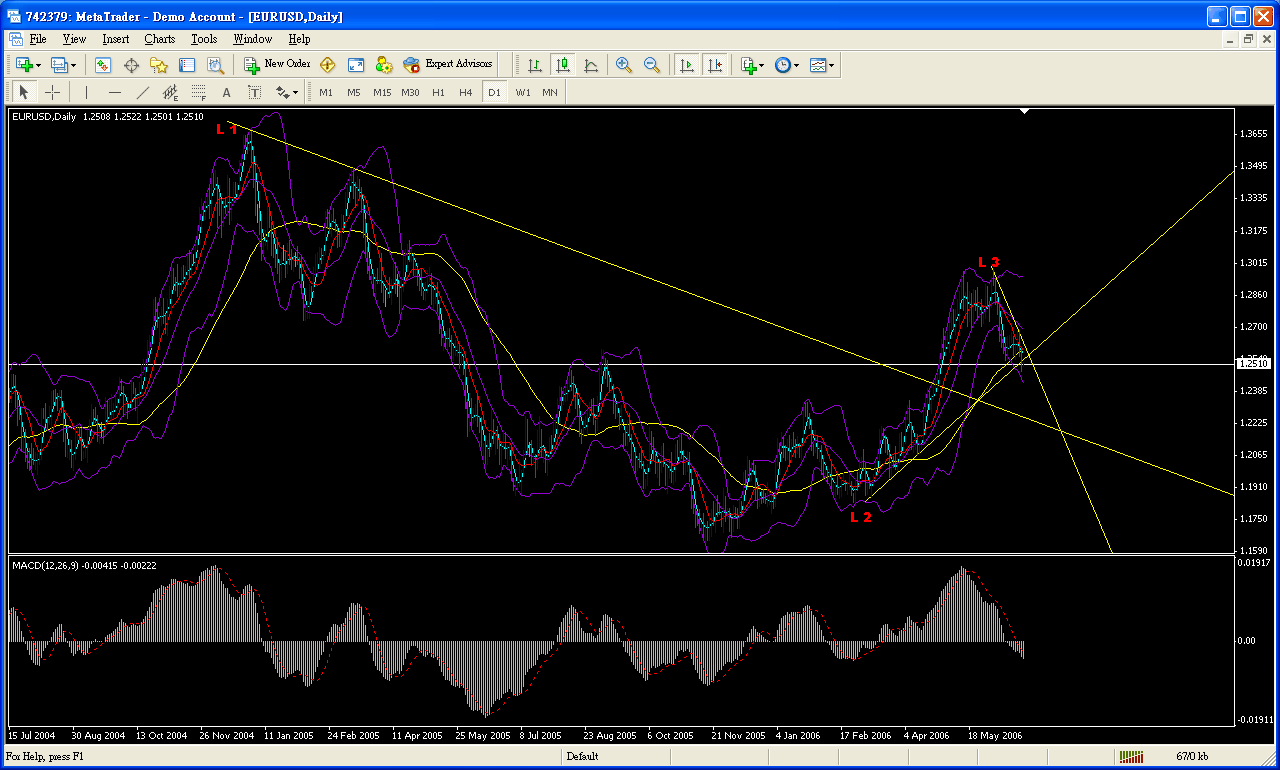Image resolution: width=1280 pixels, height=770 pixels.
Task: Set timeframe to W1 weekly
Action: pyautogui.click(x=523, y=92)
